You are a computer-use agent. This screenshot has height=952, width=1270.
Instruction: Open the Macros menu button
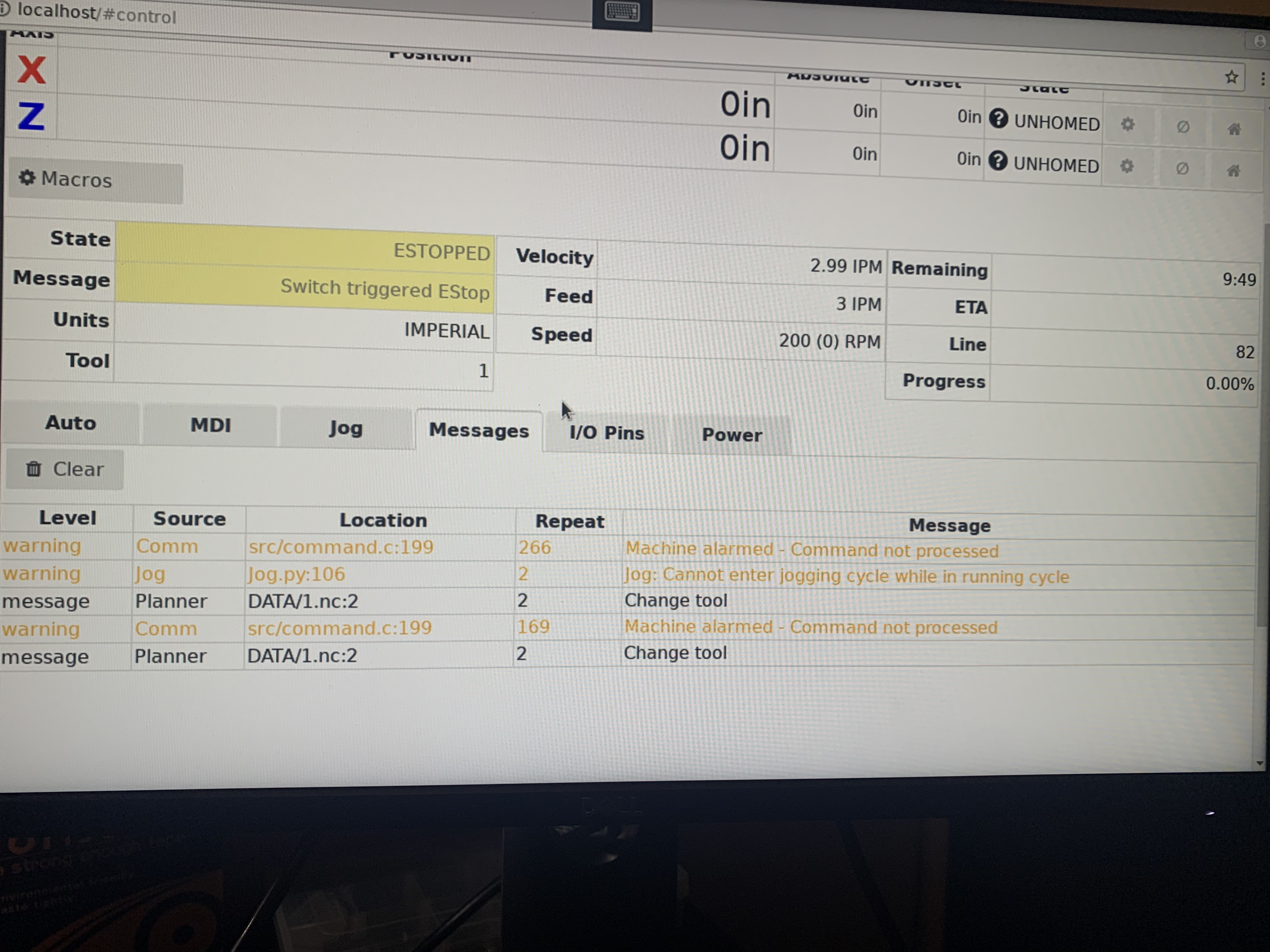96,180
